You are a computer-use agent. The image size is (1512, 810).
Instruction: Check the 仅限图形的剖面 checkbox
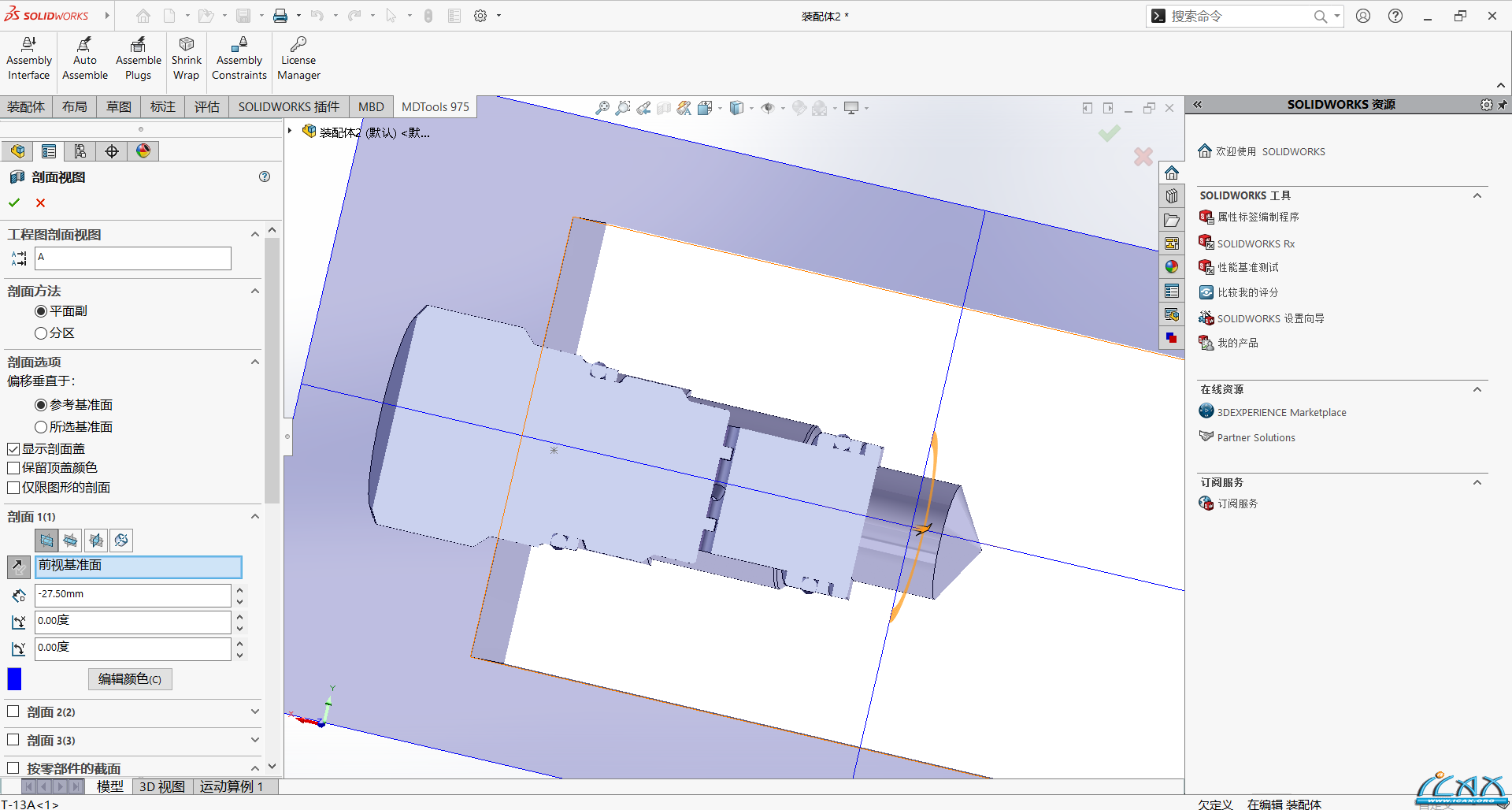pos(13,488)
